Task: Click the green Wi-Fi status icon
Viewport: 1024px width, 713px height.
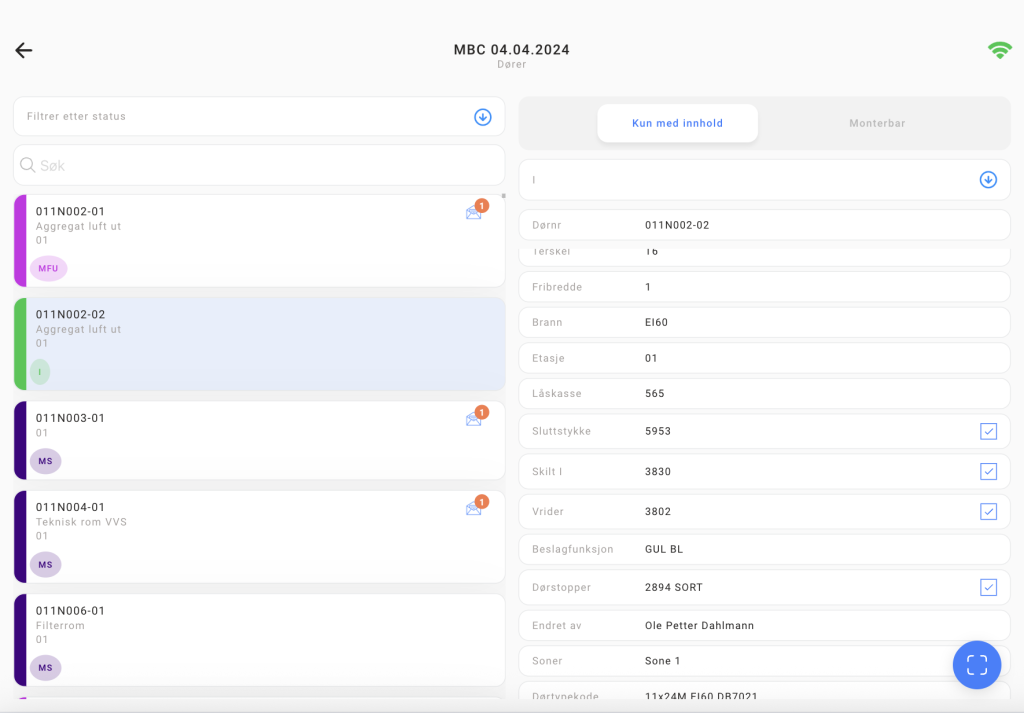Action: pyautogui.click(x=999, y=50)
